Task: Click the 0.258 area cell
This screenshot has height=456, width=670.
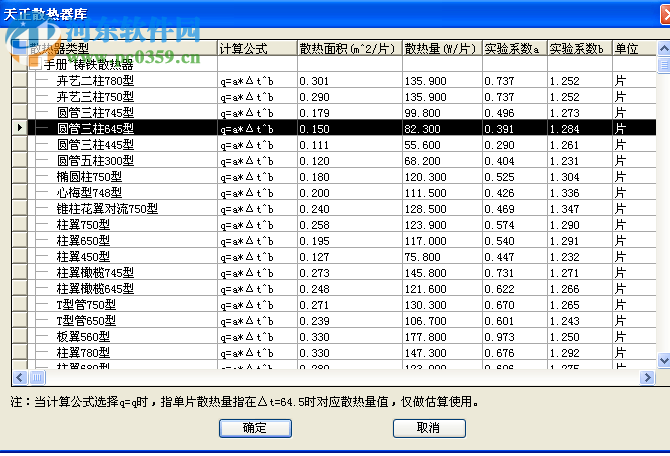Action: [350, 224]
